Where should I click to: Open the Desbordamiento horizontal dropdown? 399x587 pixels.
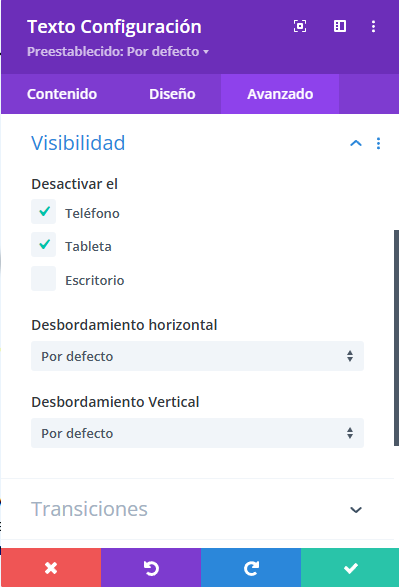pyautogui.click(x=197, y=356)
